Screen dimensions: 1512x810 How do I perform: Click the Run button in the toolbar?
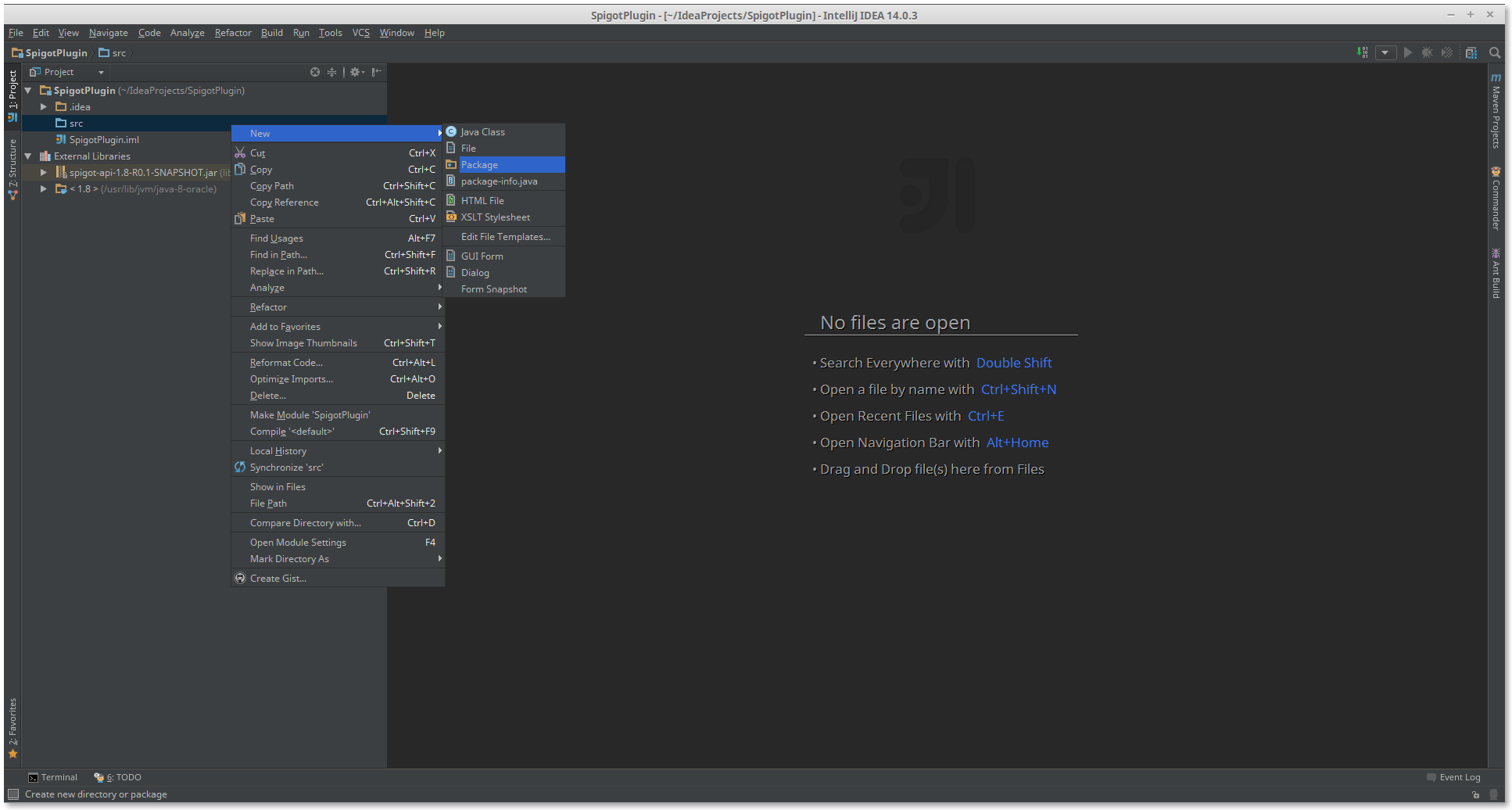click(1407, 52)
